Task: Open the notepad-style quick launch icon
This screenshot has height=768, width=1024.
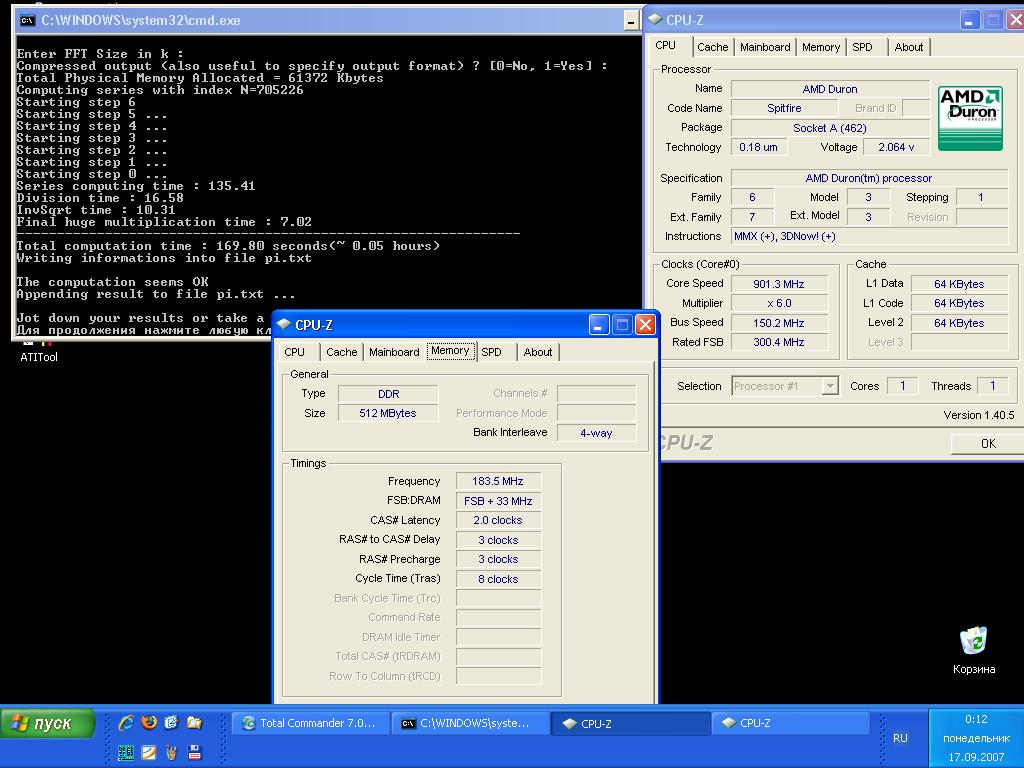Action: point(149,752)
